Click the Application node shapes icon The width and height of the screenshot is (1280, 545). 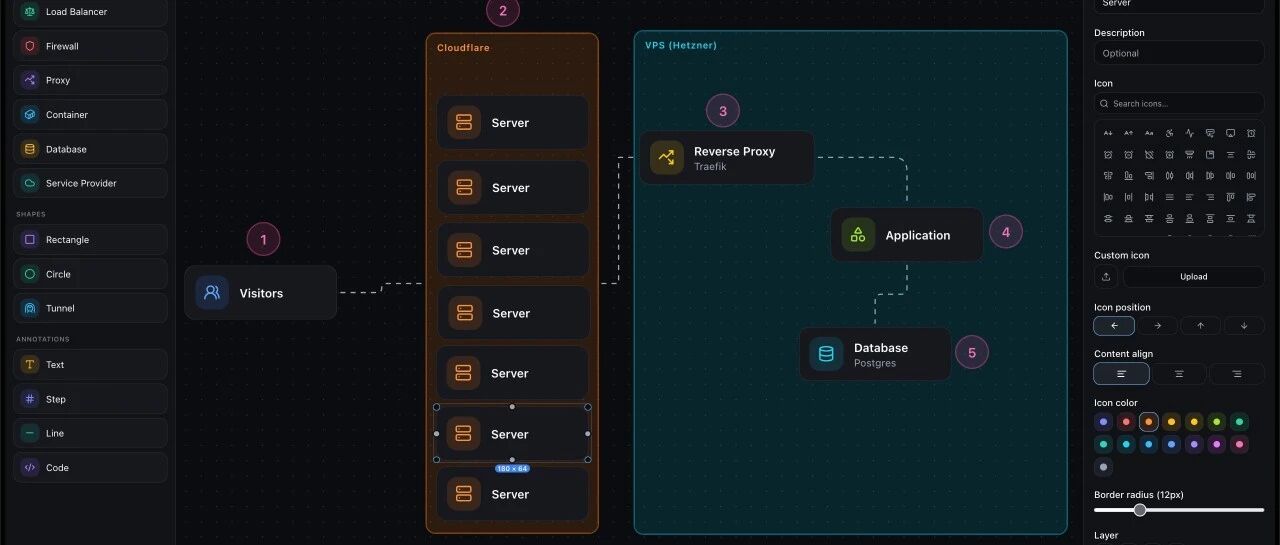click(x=857, y=235)
